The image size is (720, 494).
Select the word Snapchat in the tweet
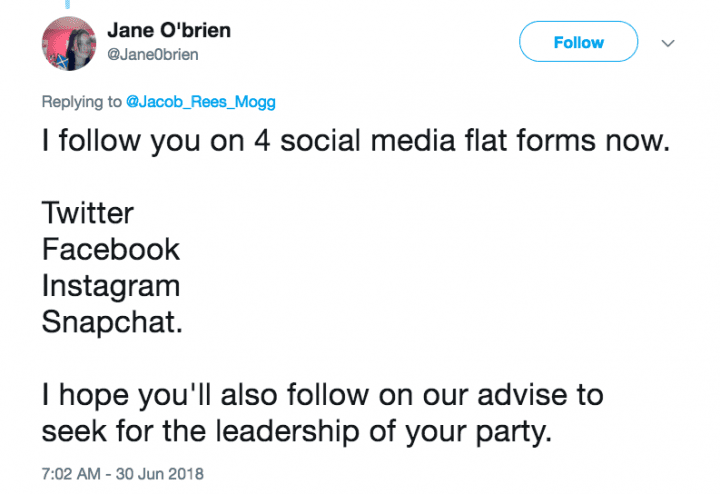112,322
